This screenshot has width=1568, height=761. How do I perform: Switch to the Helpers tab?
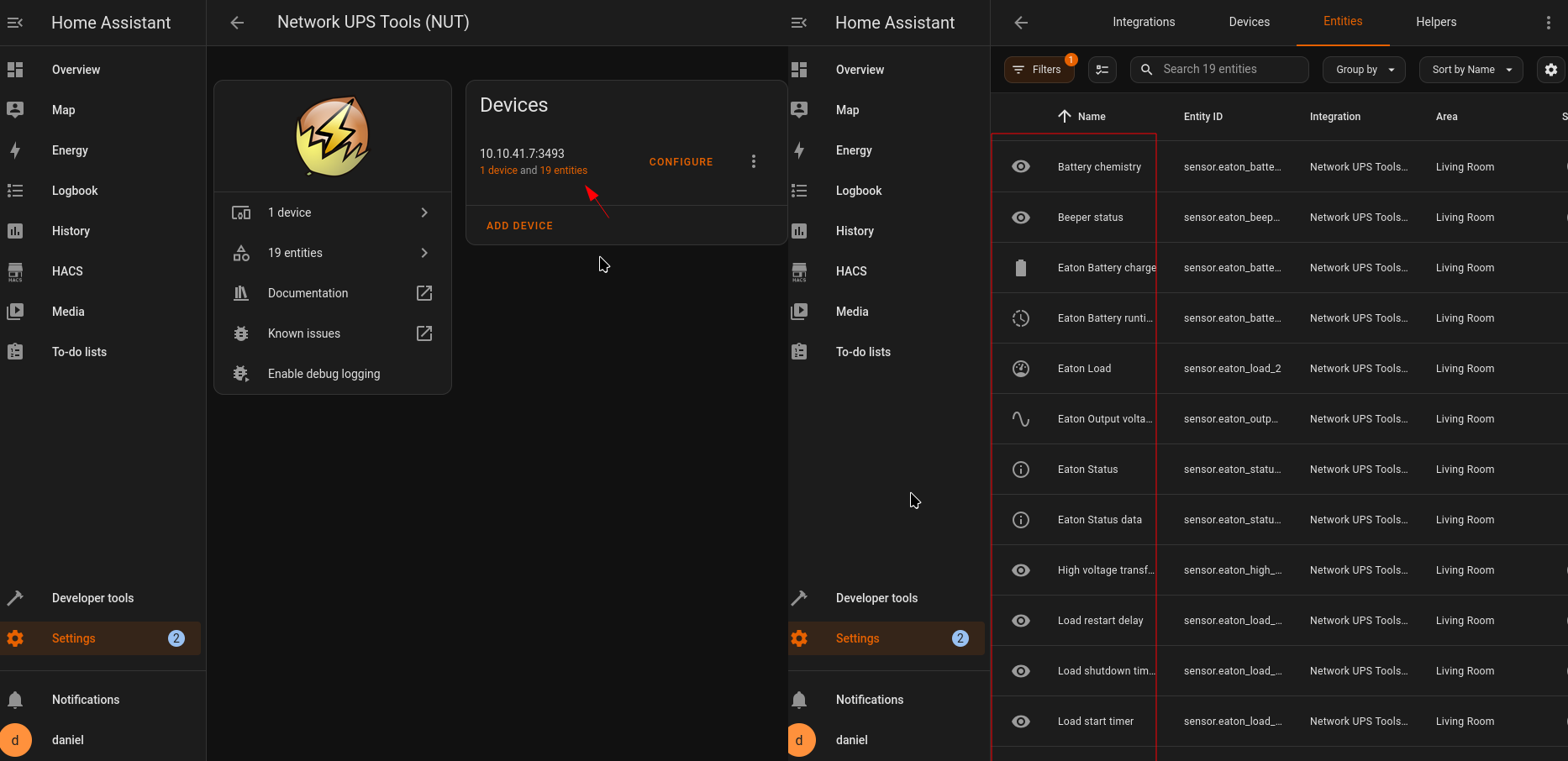[x=1435, y=22]
